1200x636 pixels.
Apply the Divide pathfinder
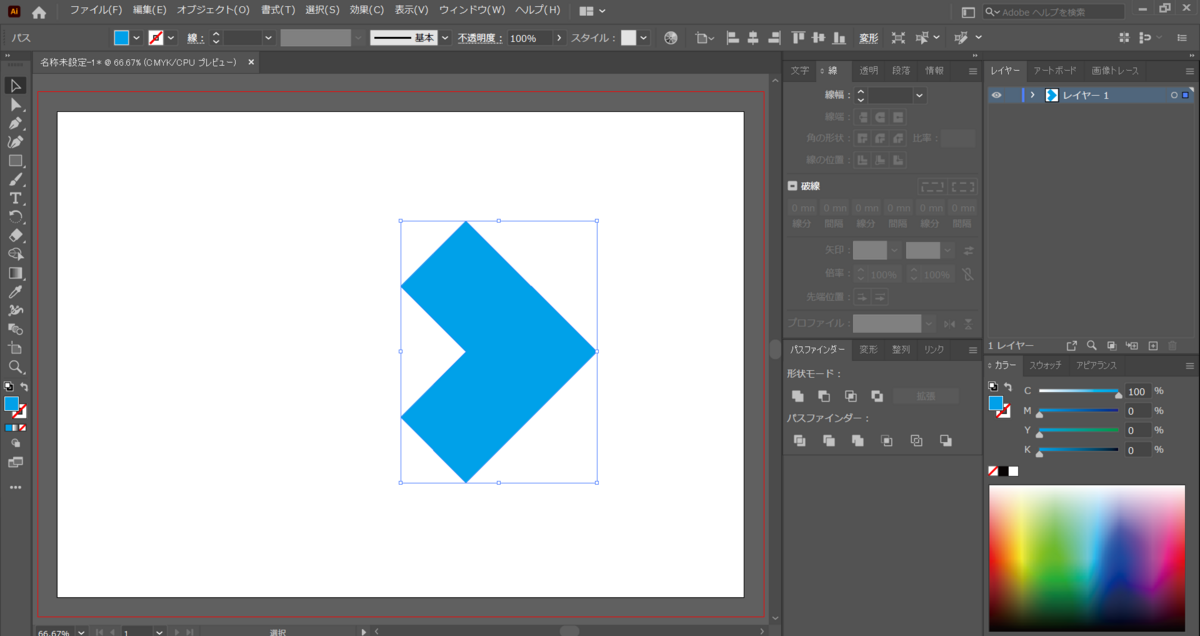pos(799,440)
